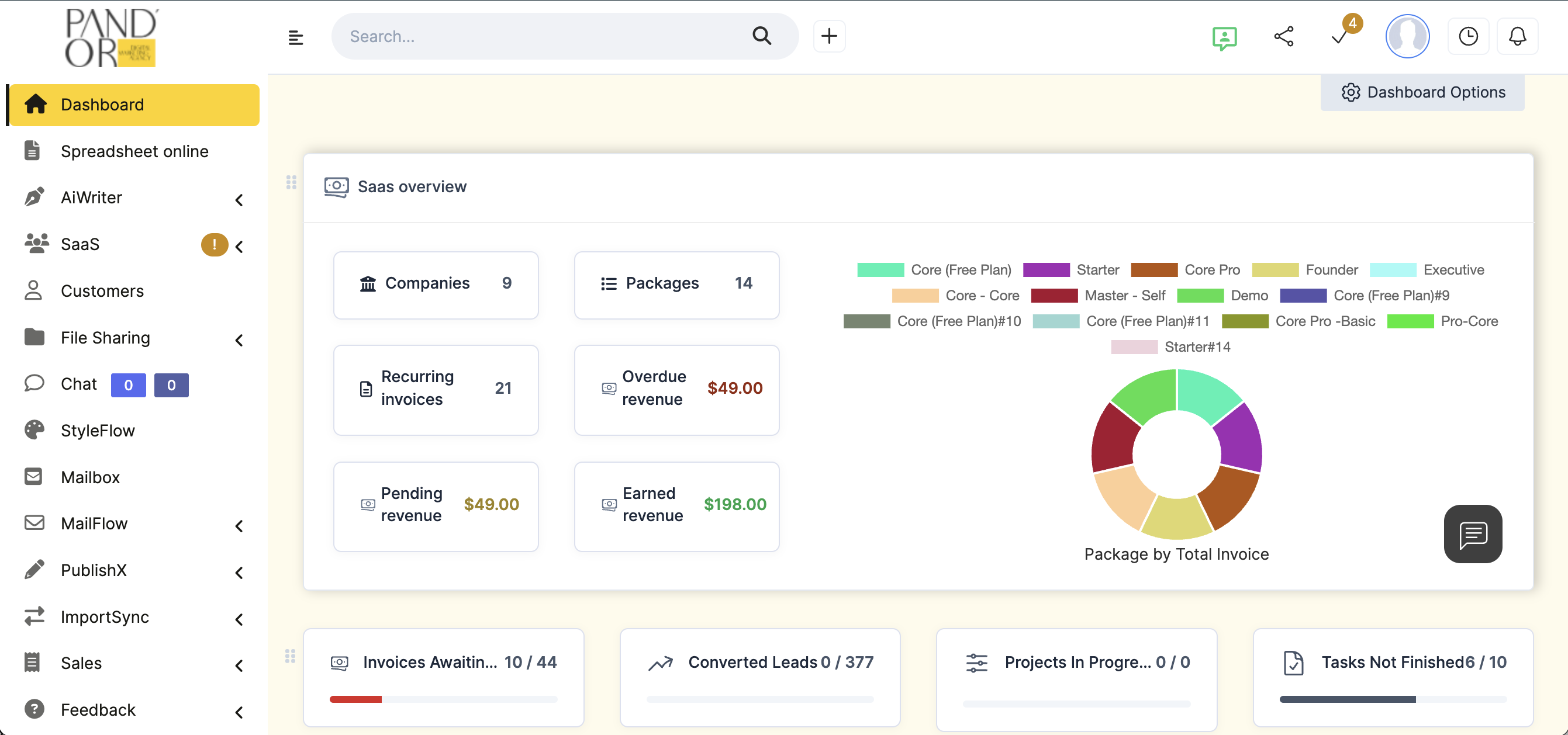Click the Recurring invoices document icon
The height and width of the screenshot is (735, 1568).
pos(366,389)
